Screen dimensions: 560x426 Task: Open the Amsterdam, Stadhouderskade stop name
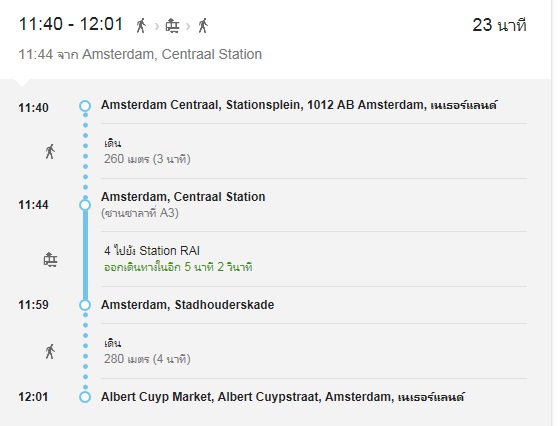[188, 305]
